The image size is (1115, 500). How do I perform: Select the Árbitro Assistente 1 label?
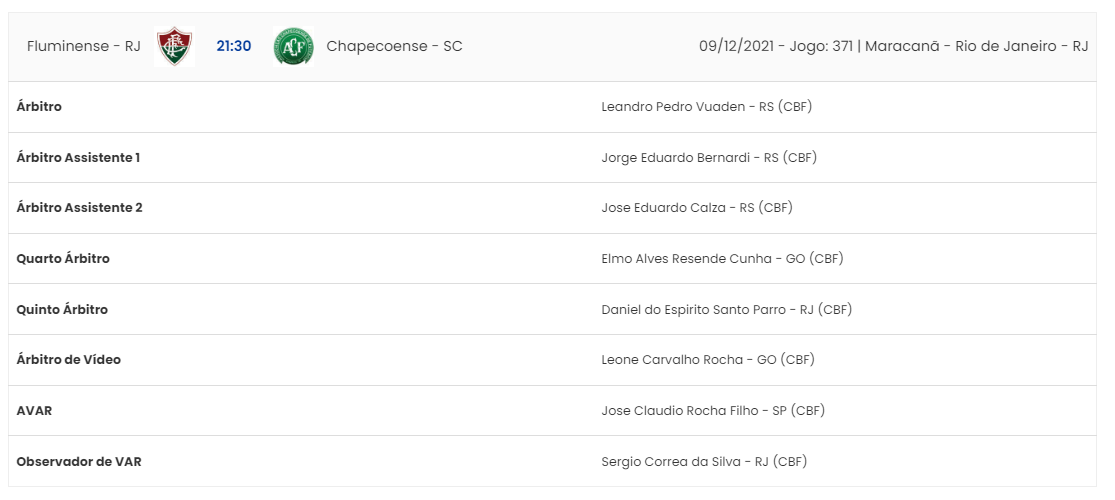pyautogui.click(x=78, y=157)
